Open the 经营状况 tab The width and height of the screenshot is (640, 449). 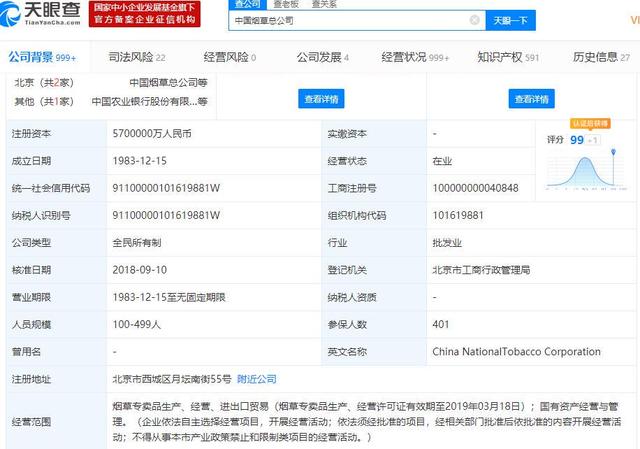(415, 57)
